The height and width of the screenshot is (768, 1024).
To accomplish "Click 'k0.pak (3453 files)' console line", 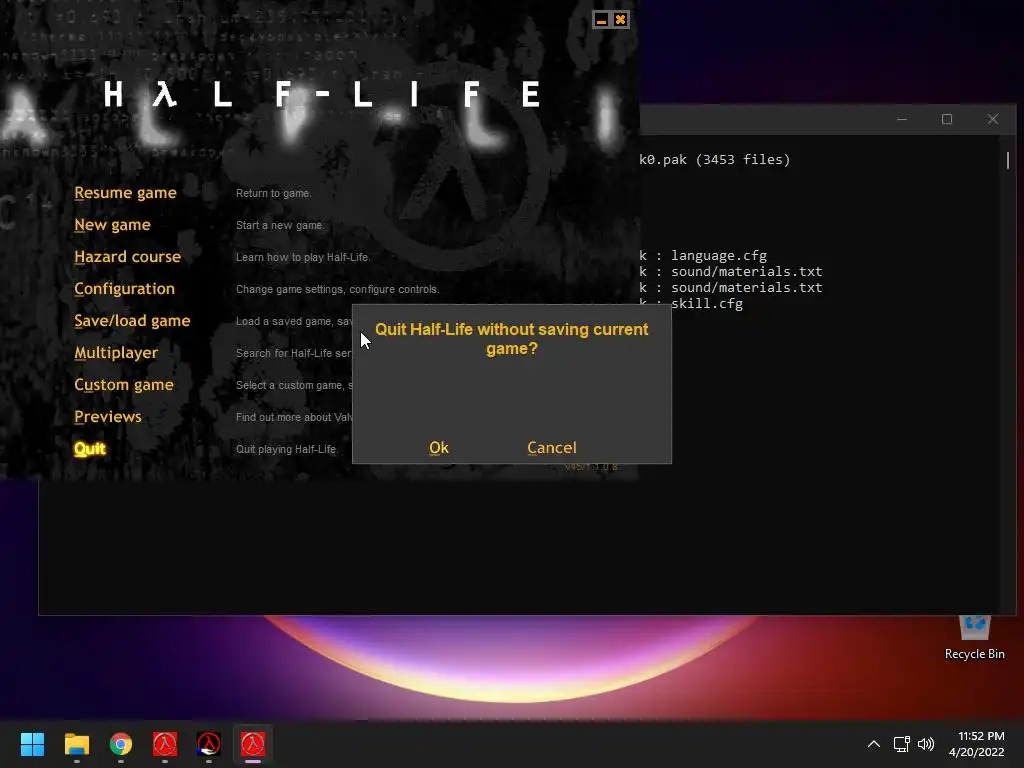I will coord(714,159).
